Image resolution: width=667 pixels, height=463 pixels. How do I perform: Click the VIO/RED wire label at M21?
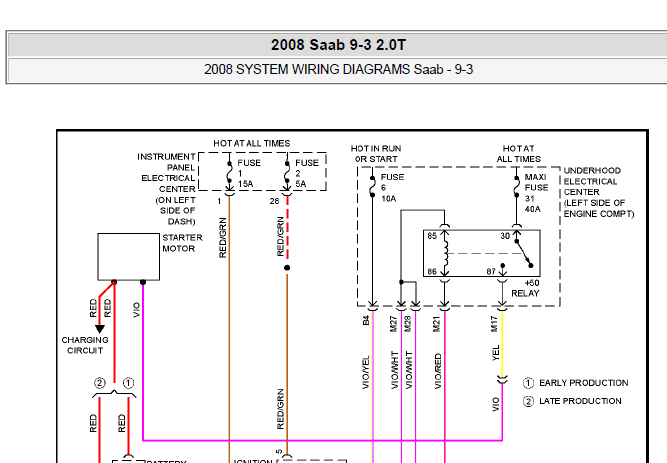click(438, 371)
